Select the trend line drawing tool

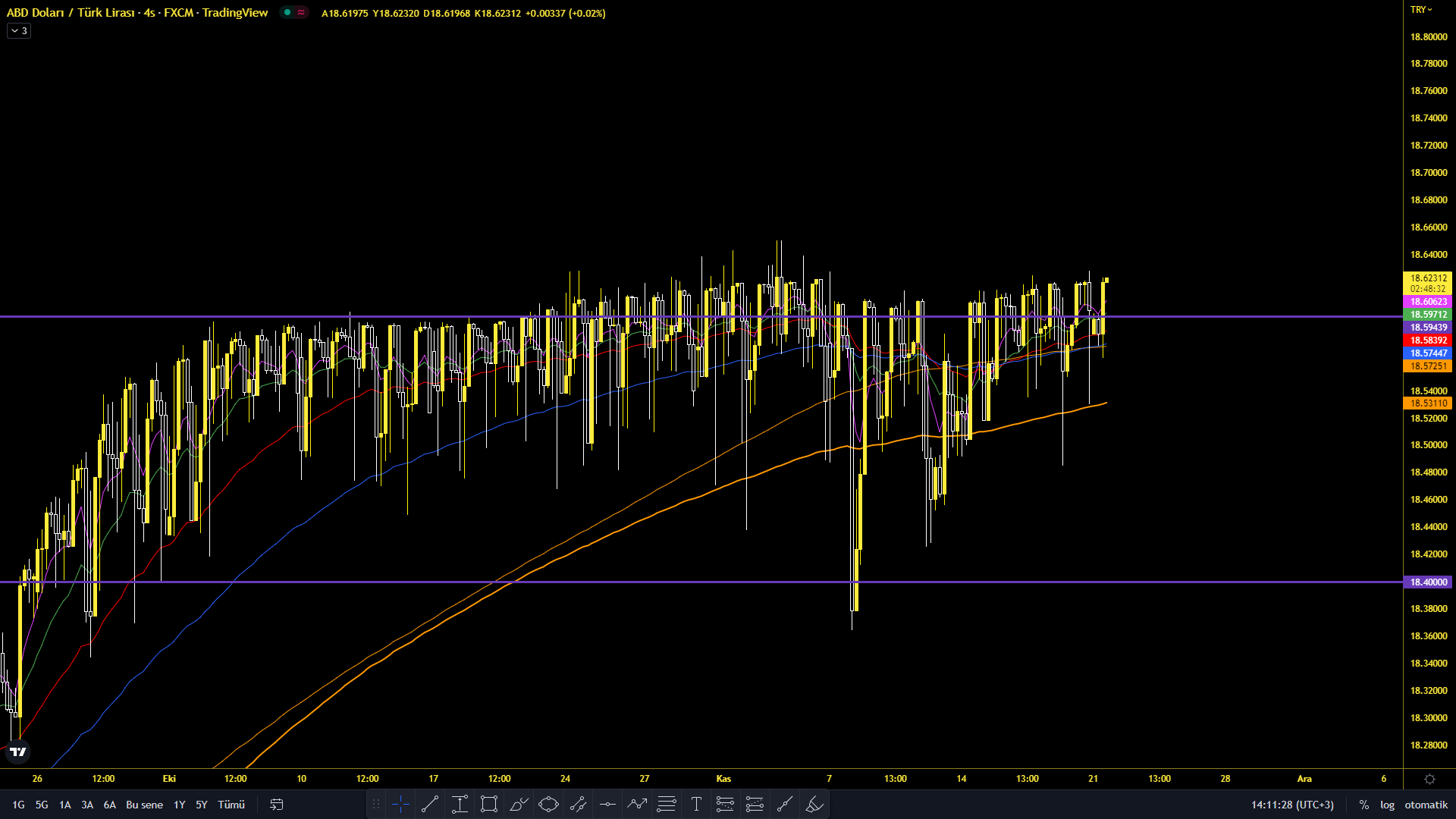[430, 805]
